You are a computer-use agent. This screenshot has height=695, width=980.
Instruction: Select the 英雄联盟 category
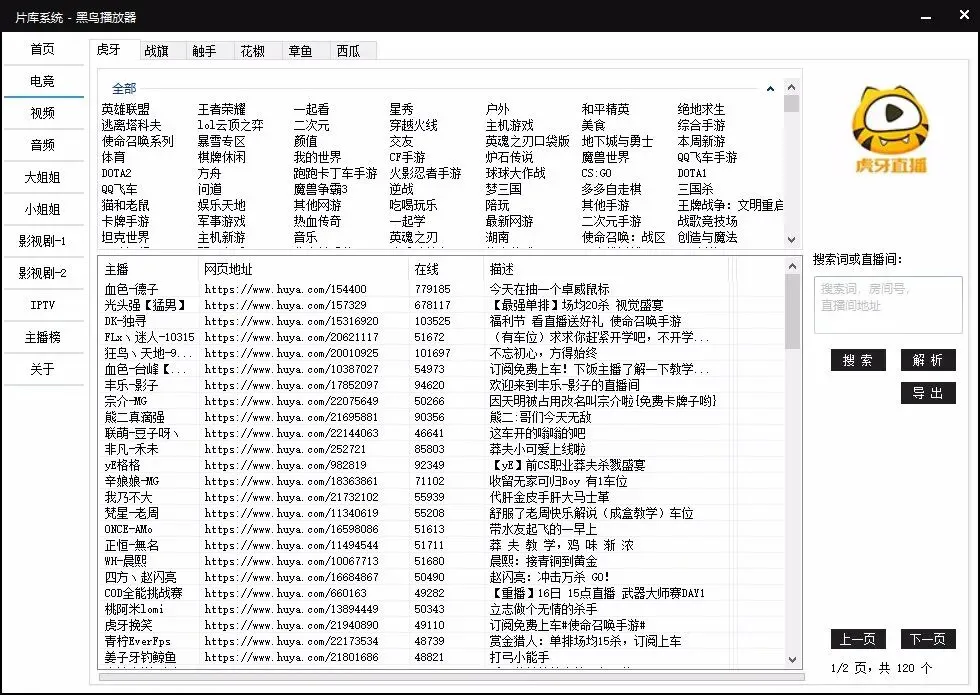coord(126,109)
